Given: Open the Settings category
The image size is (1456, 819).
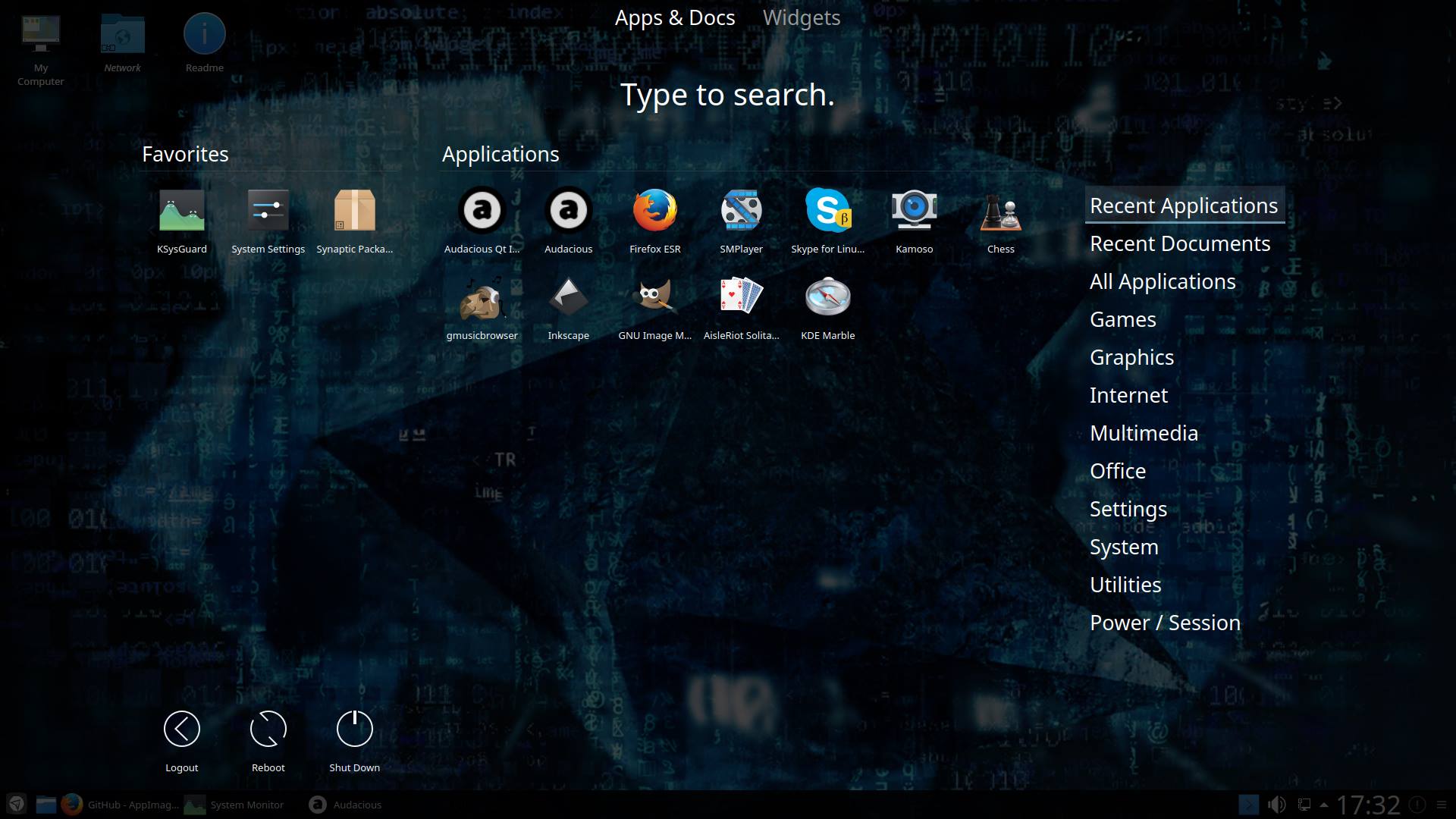Looking at the screenshot, I should 1128,509.
